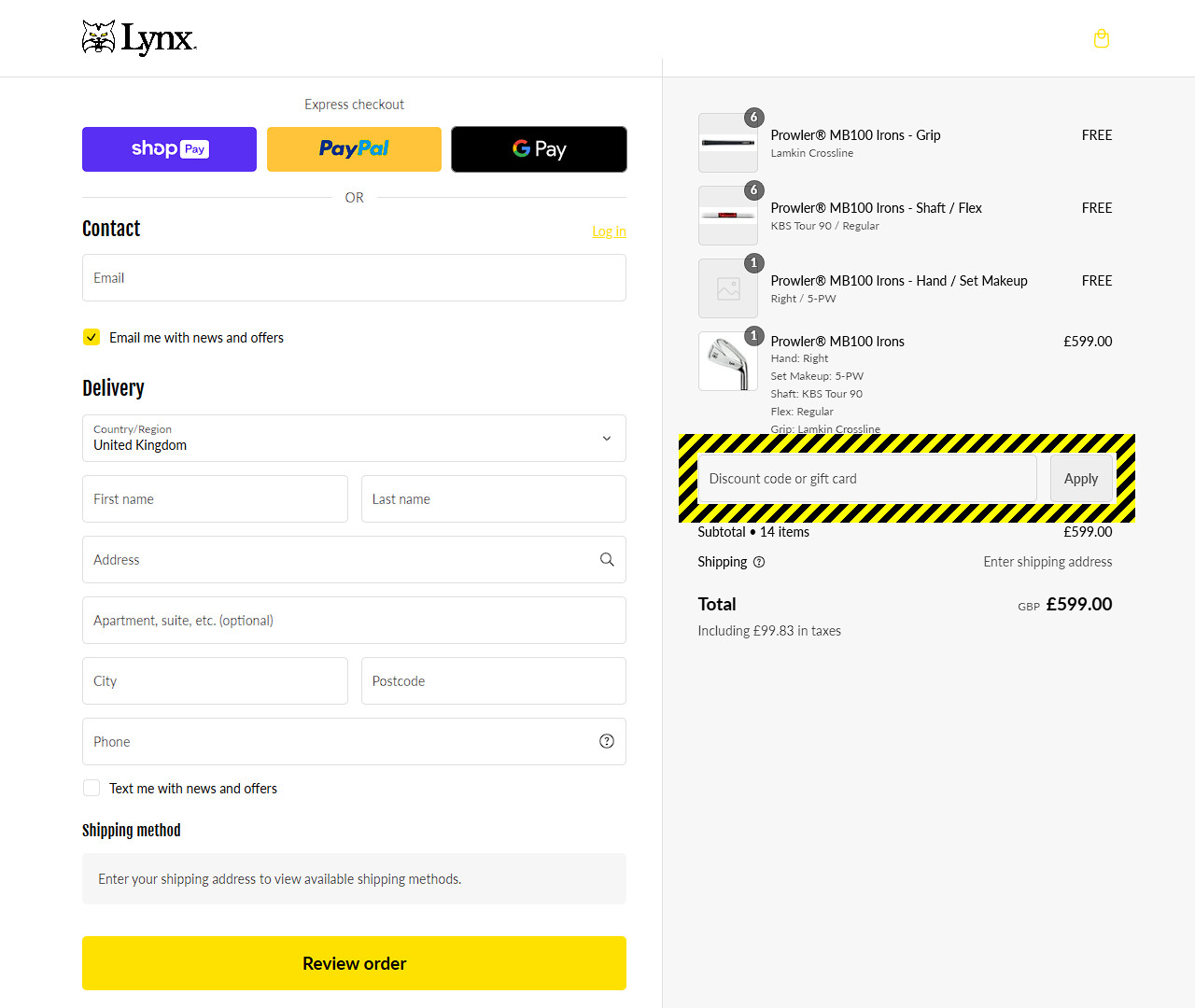Click the City field
This screenshot has width=1195, height=1008.
click(215, 681)
